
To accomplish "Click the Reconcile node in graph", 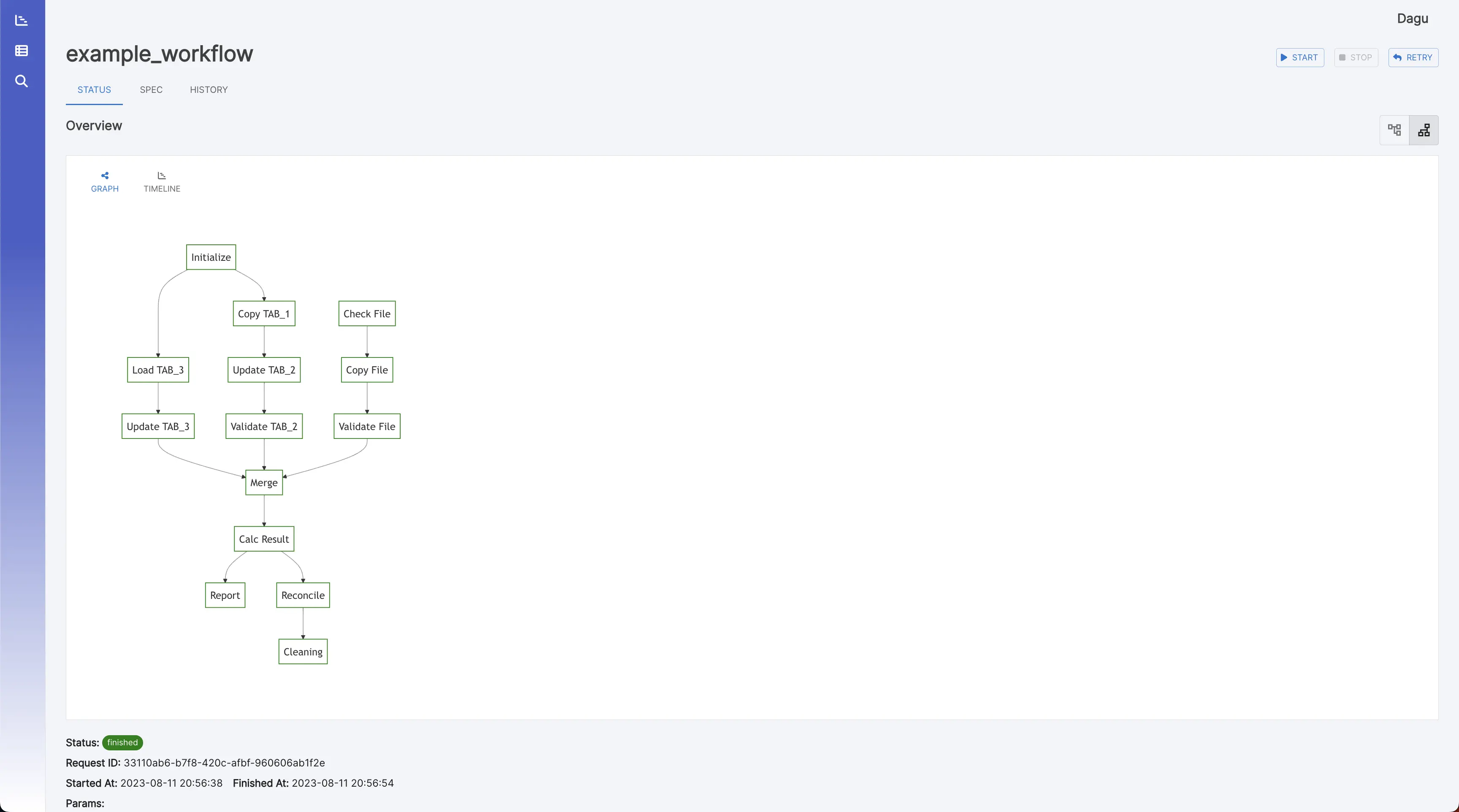I will [302, 595].
